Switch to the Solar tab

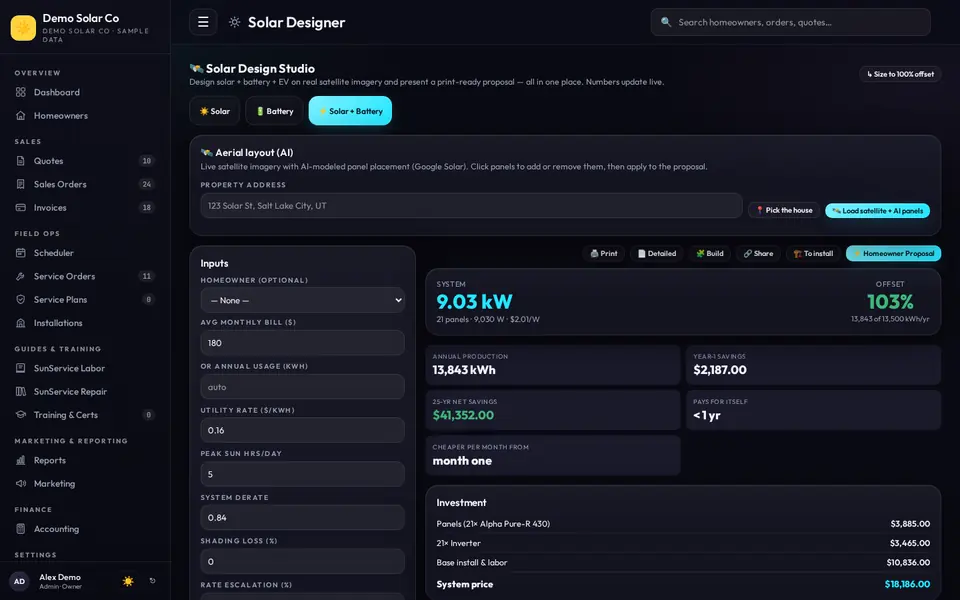[x=214, y=111]
